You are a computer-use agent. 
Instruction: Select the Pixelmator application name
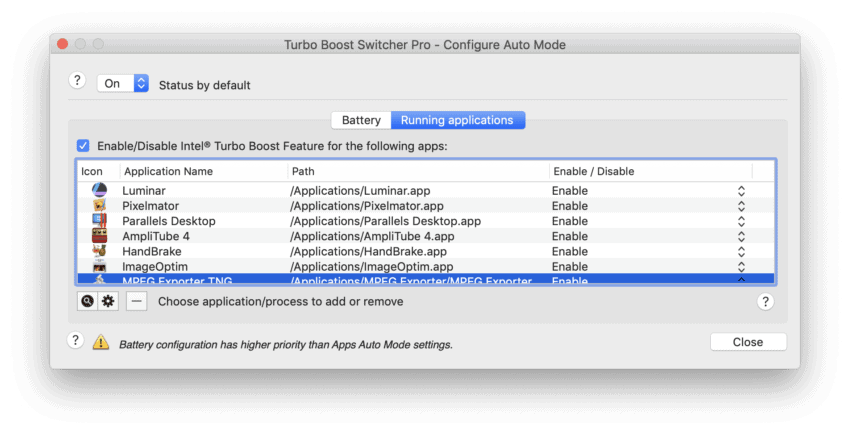(150, 206)
